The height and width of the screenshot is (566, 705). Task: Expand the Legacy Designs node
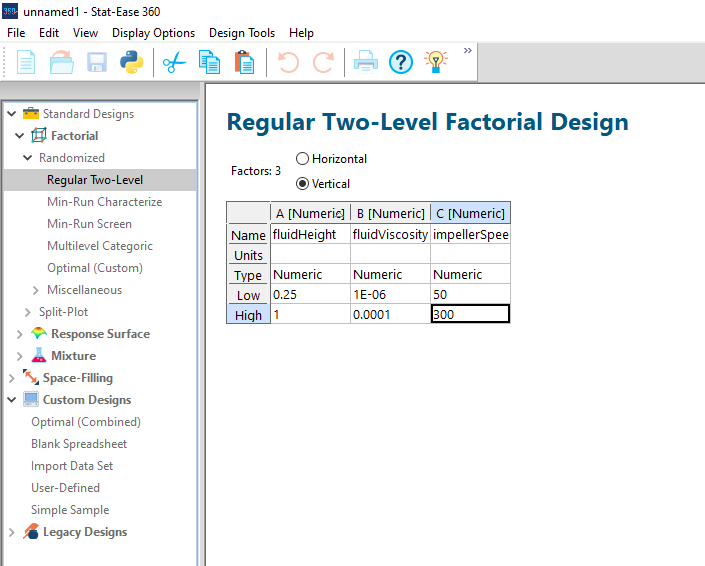pos(12,532)
